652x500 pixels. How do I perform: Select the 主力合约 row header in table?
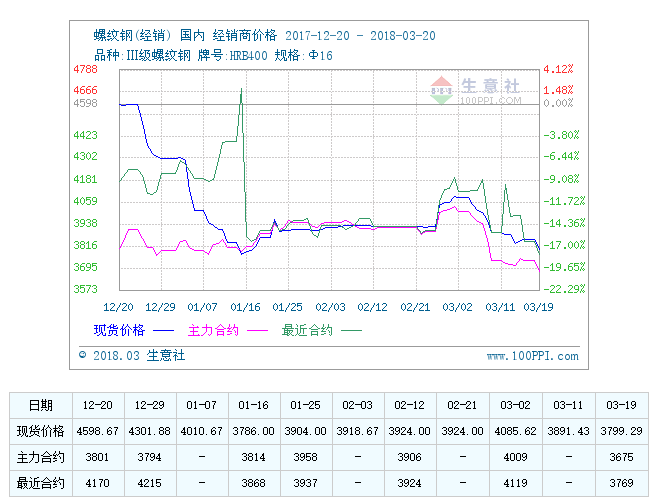[41, 457]
